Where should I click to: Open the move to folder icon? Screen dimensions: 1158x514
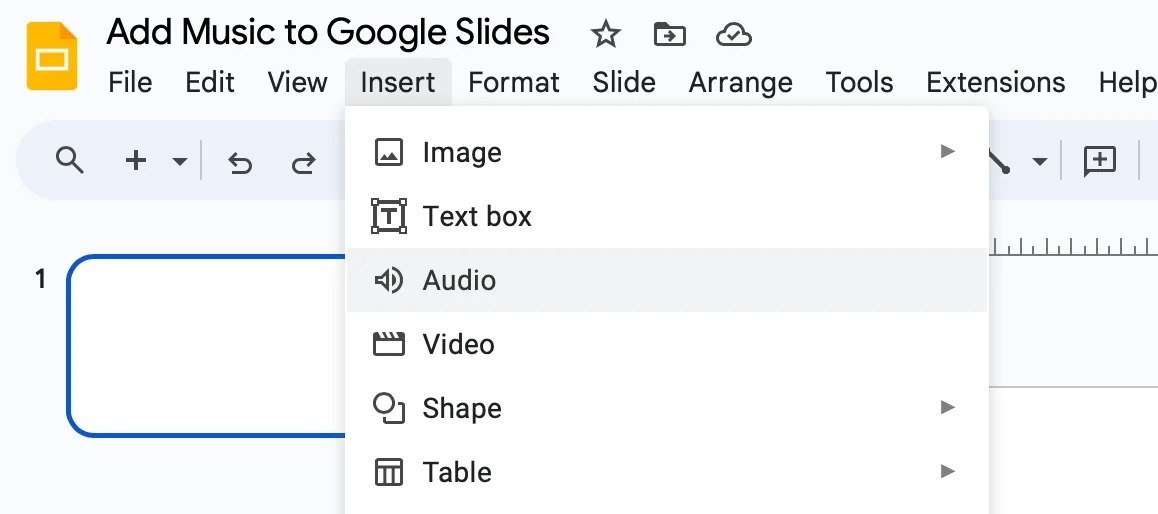click(x=670, y=35)
